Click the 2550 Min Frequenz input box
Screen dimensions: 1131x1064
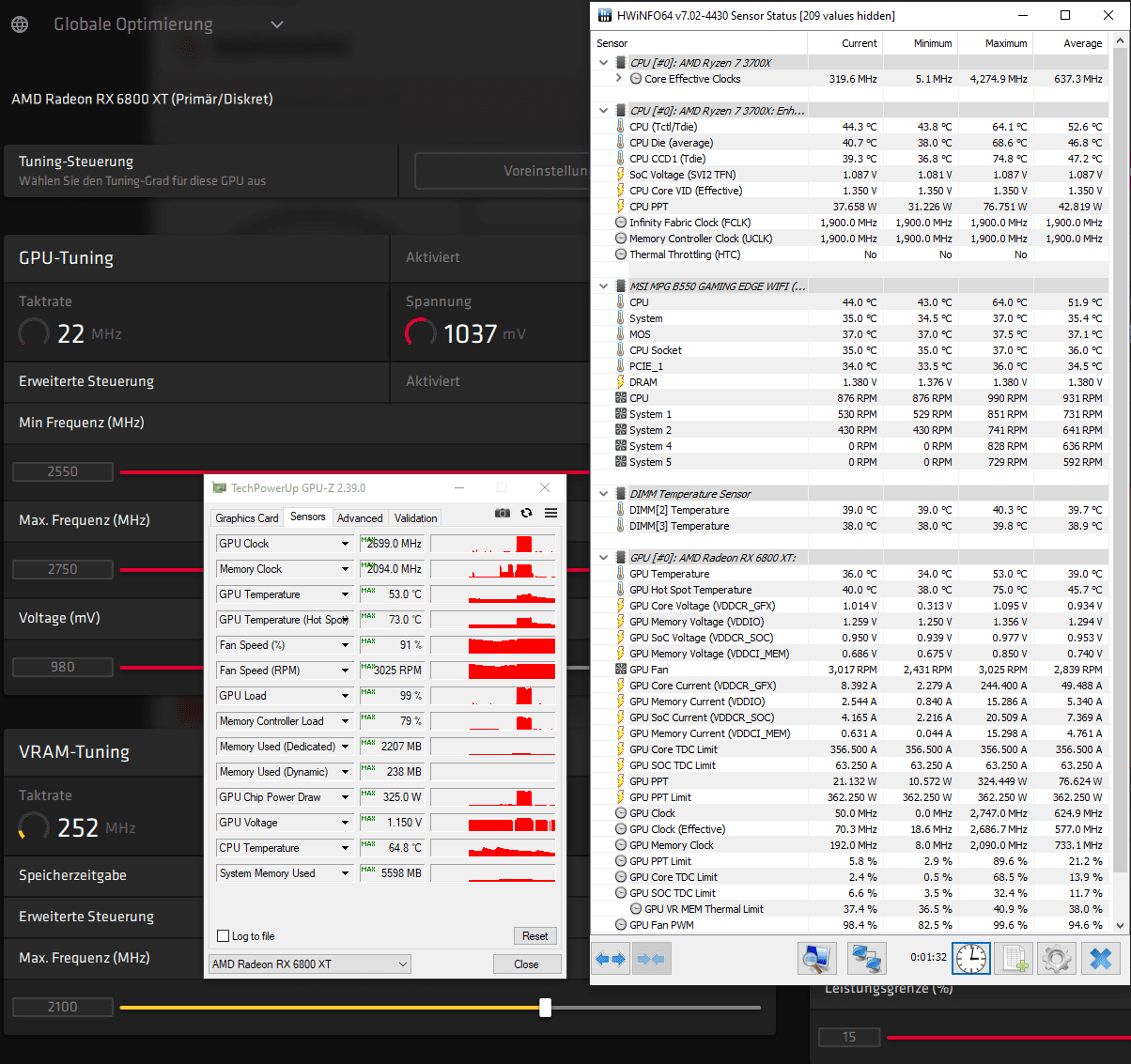pos(63,471)
